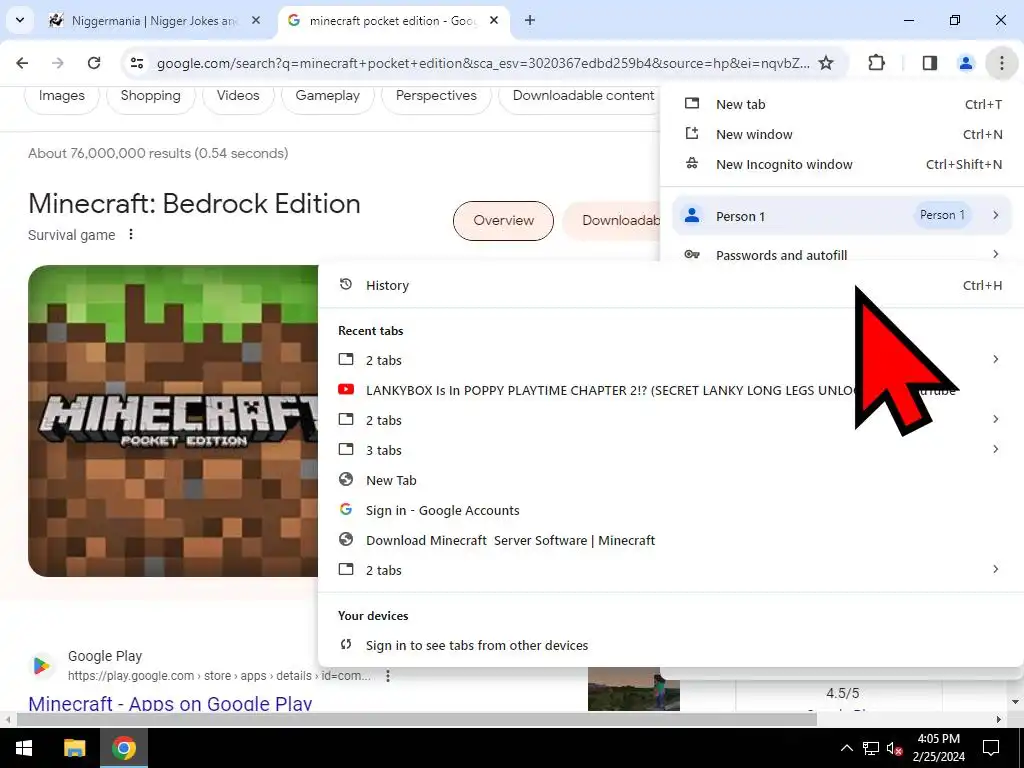Reopen Sign in - Google Accounts entry
This screenshot has width=1024, height=768.
pos(670,510)
